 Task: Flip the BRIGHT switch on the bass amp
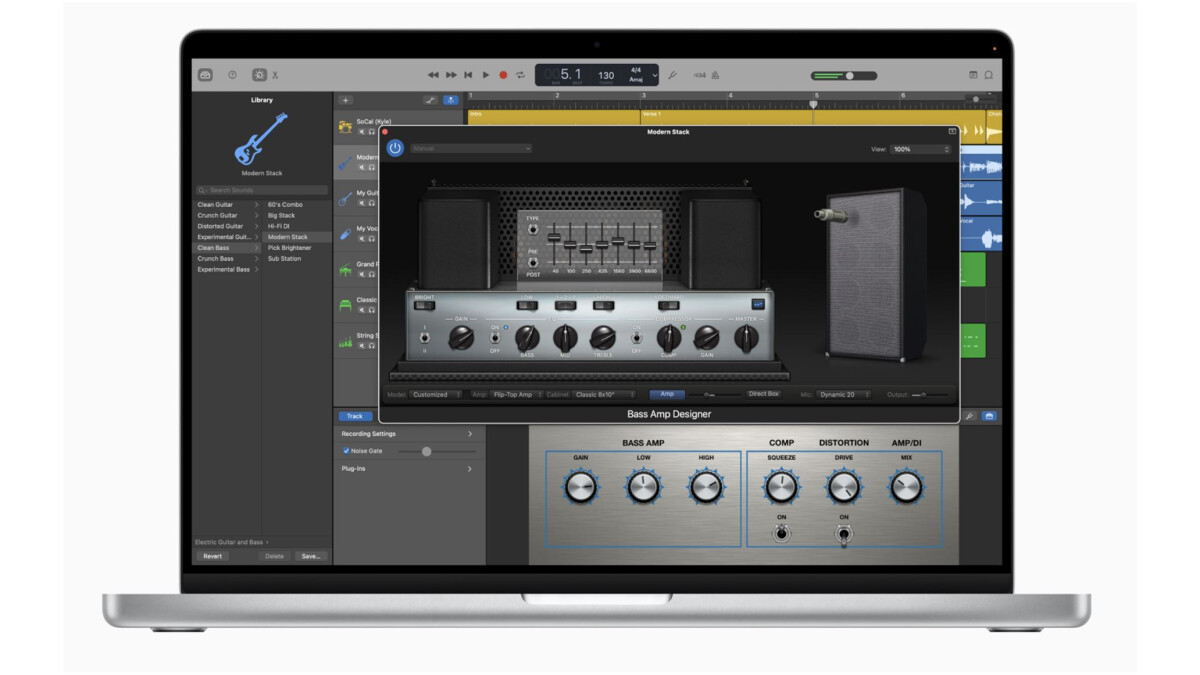[x=425, y=307]
